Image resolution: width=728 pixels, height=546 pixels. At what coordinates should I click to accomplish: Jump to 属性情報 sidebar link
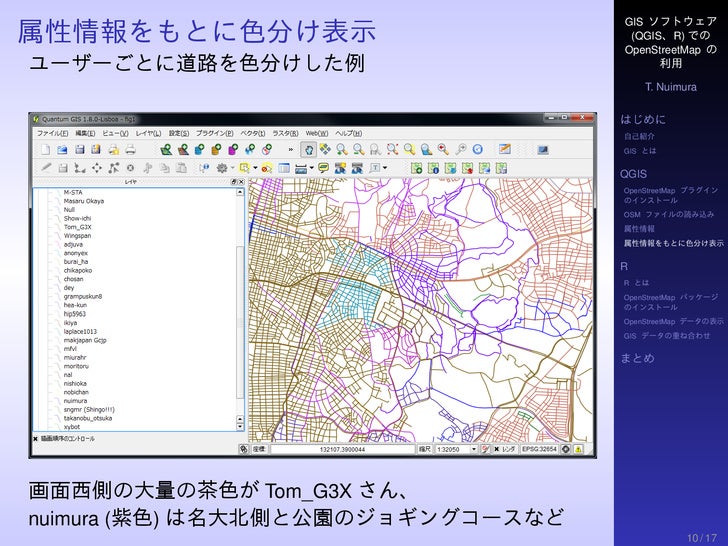(x=639, y=229)
